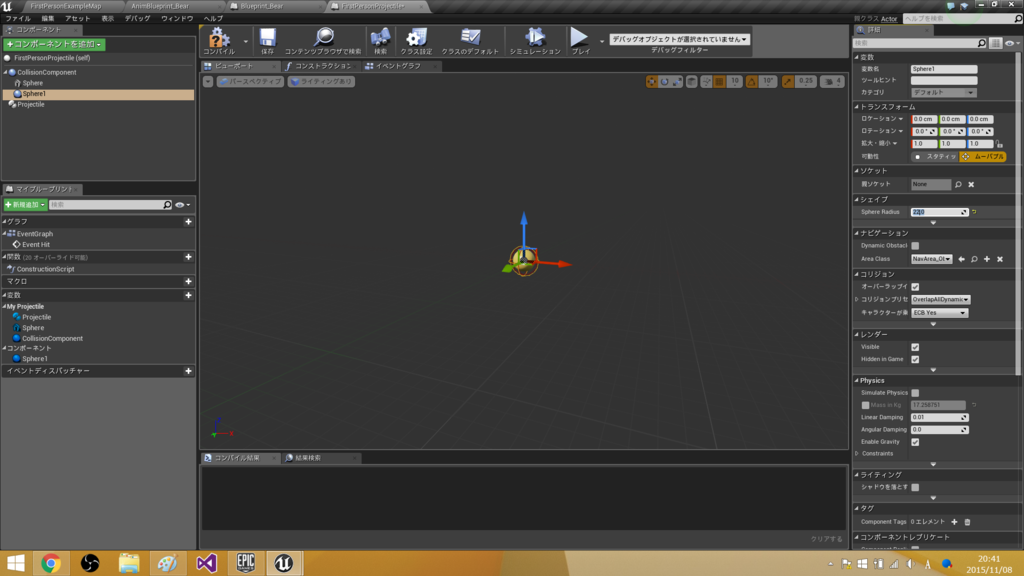The width and height of the screenshot is (1024, 576).
Task: Enable the cast shadow (シャドウを落とす) checkbox
Action: (915, 487)
